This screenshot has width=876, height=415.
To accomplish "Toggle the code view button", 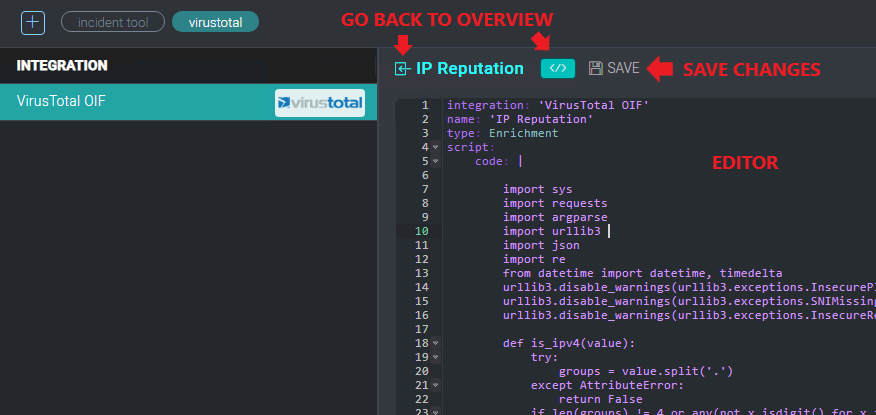I will 558,68.
